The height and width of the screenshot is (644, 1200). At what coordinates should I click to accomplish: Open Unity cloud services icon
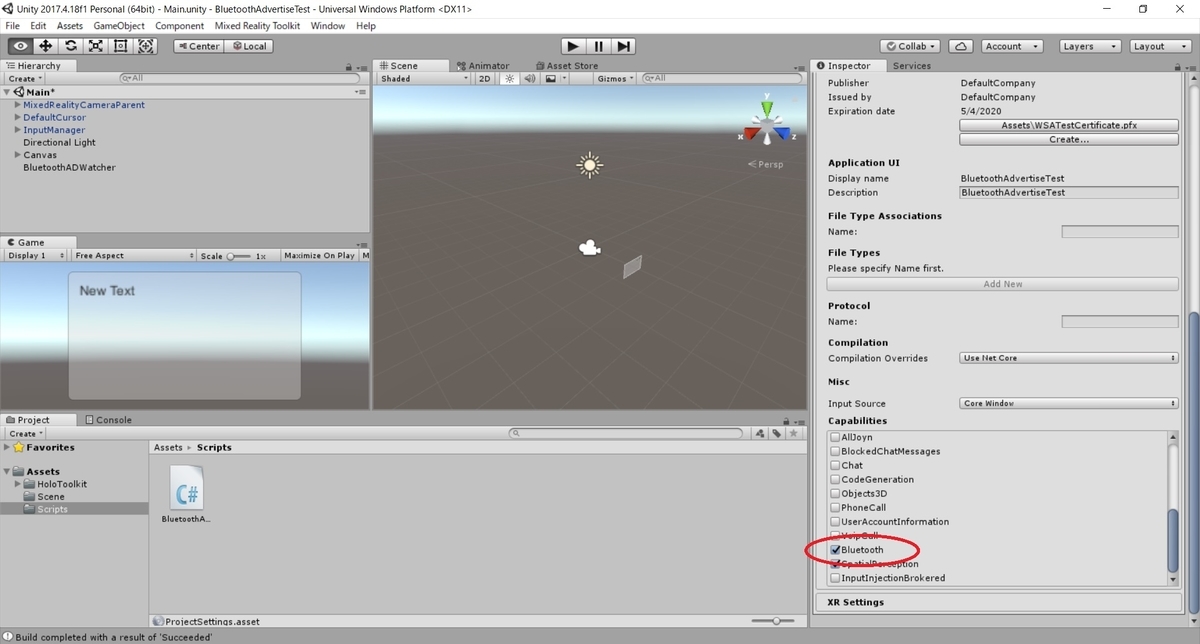[960, 46]
